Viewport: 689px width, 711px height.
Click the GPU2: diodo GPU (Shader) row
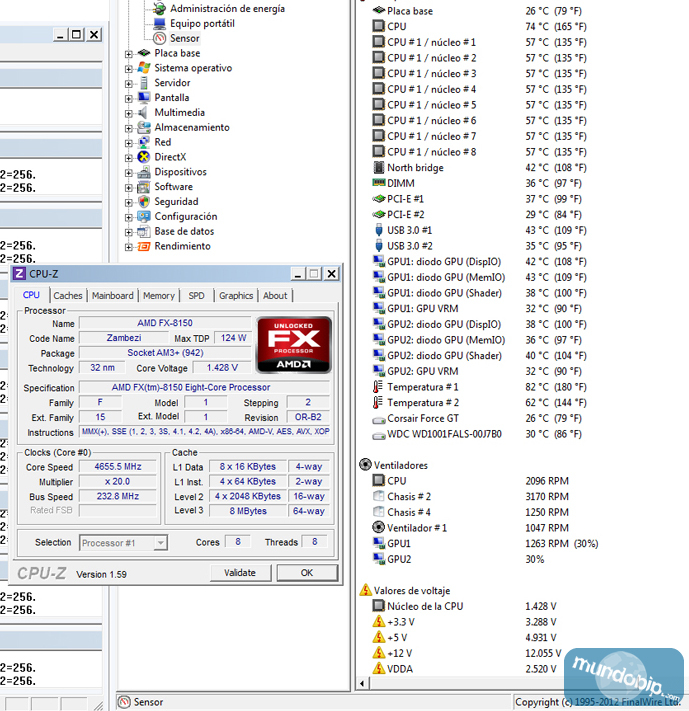479,356
